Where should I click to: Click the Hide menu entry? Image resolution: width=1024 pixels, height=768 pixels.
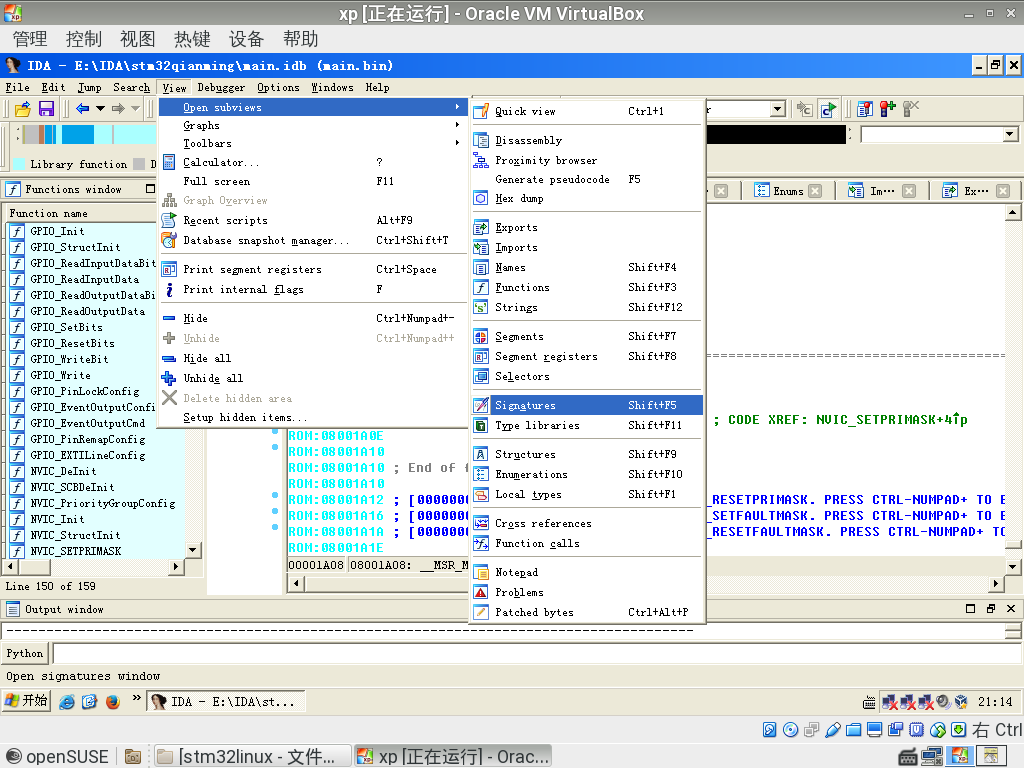(x=313, y=319)
